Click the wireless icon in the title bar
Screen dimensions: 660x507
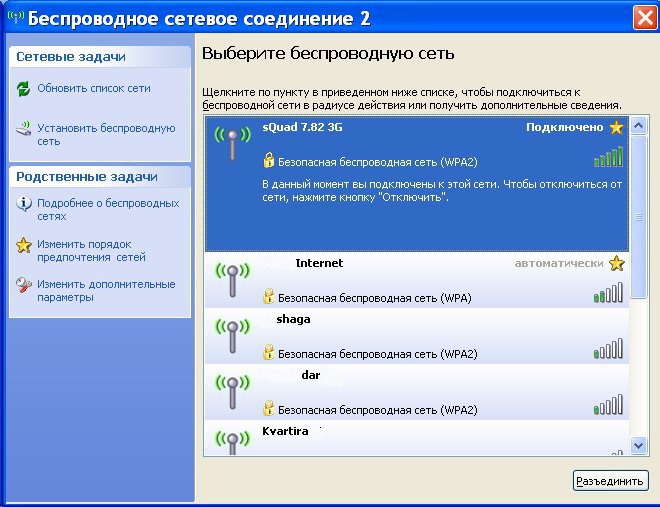[16, 18]
